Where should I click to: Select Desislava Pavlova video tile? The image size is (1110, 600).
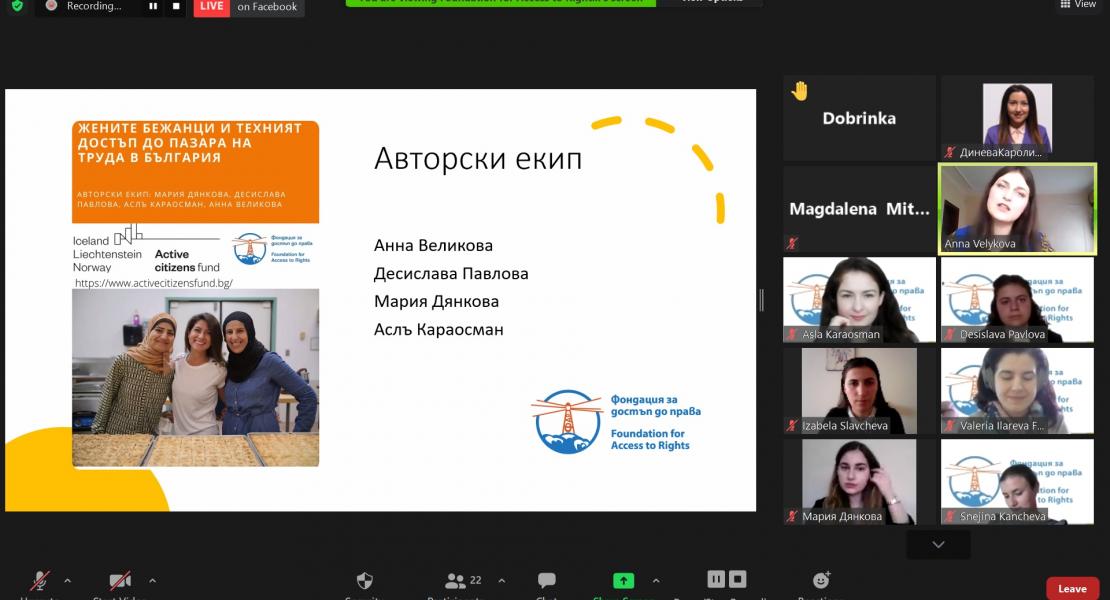[1017, 300]
